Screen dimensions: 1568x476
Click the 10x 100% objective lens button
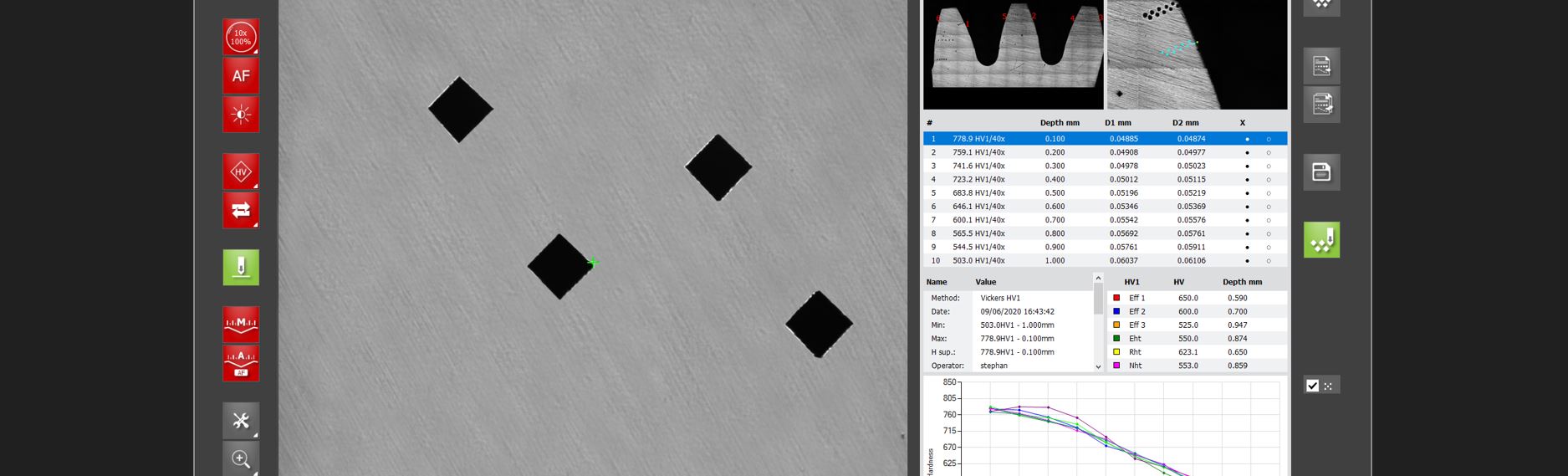(x=241, y=38)
